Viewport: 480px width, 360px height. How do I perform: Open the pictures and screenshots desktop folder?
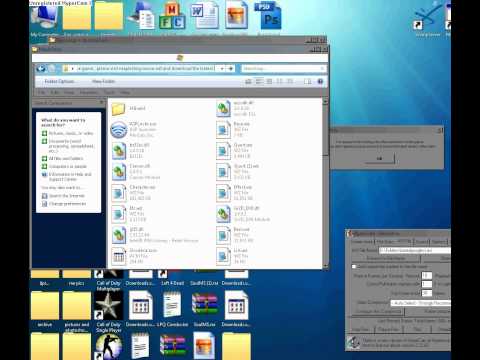click(x=77, y=313)
